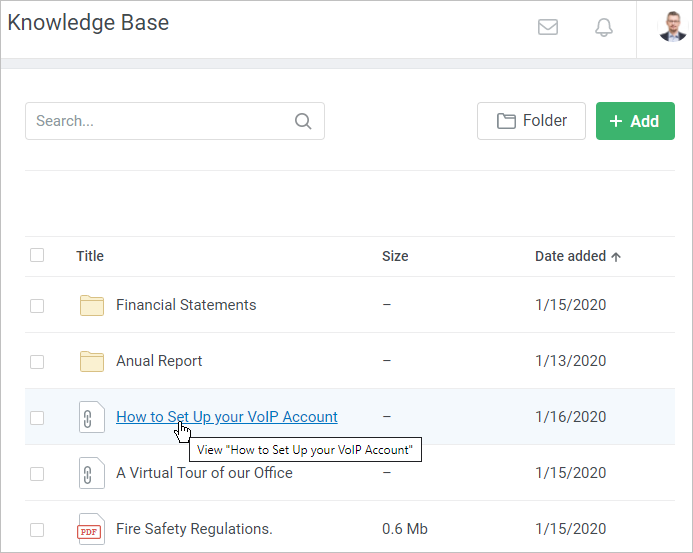Screen dimensions: 693x553
Task: Click the VoIP Account link attachment icon
Action: [x=92, y=417]
